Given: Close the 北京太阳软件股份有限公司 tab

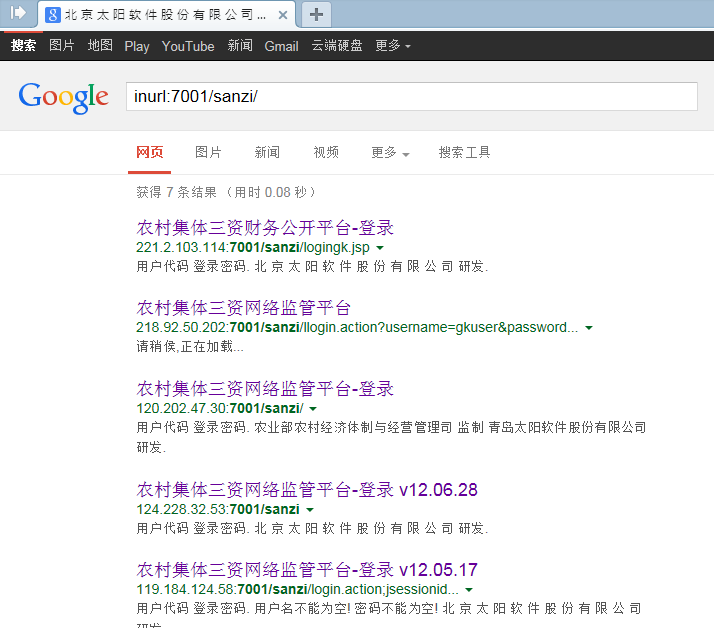Looking at the screenshot, I should [283, 15].
